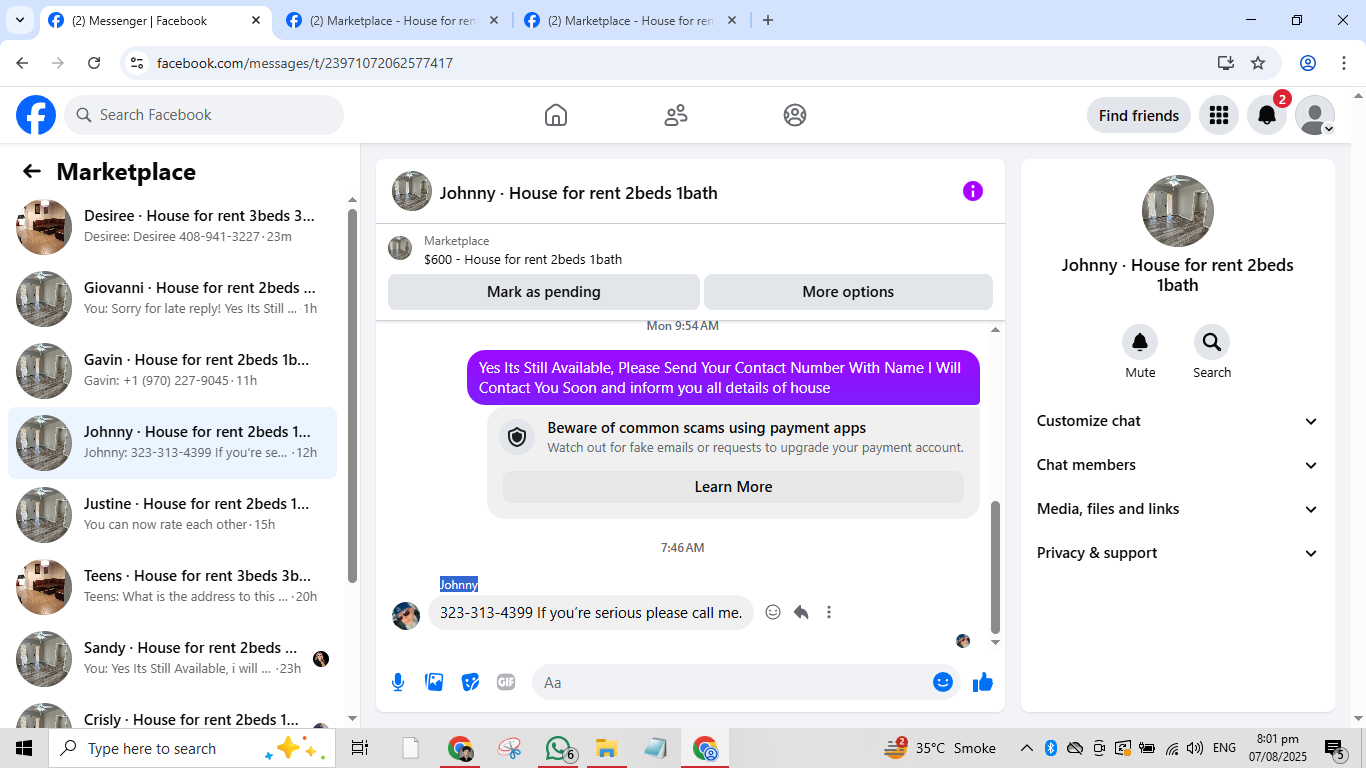Click Learn More on scam warning
Screen dimensions: 1366x768
coord(733,487)
